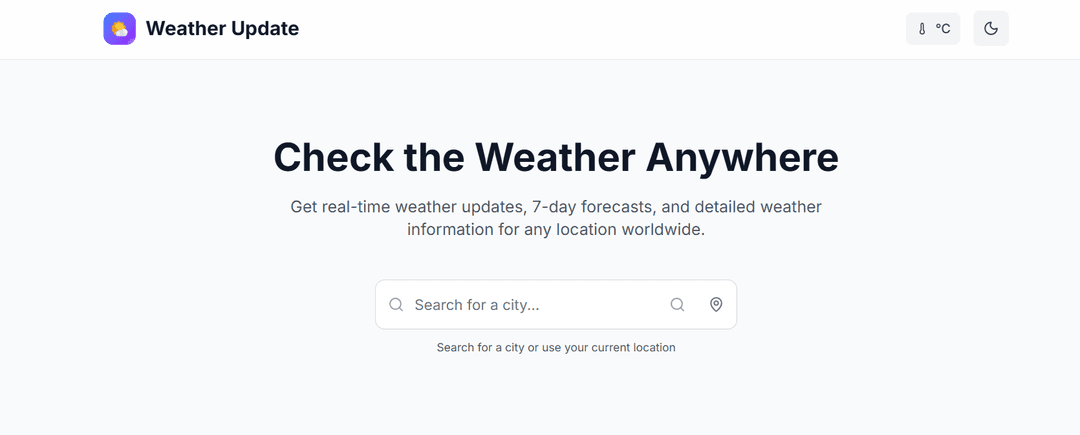The height and width of the screenshot is (435, 1080).
Task: Click the thermometer icon in the header
Action: [922, 29]
